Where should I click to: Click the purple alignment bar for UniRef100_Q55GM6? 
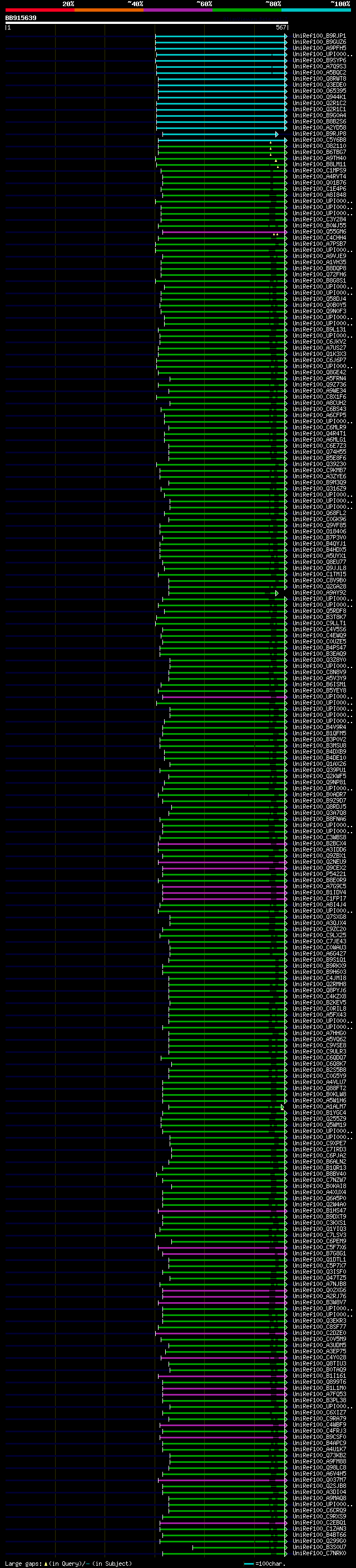click(x=224, y=232)
